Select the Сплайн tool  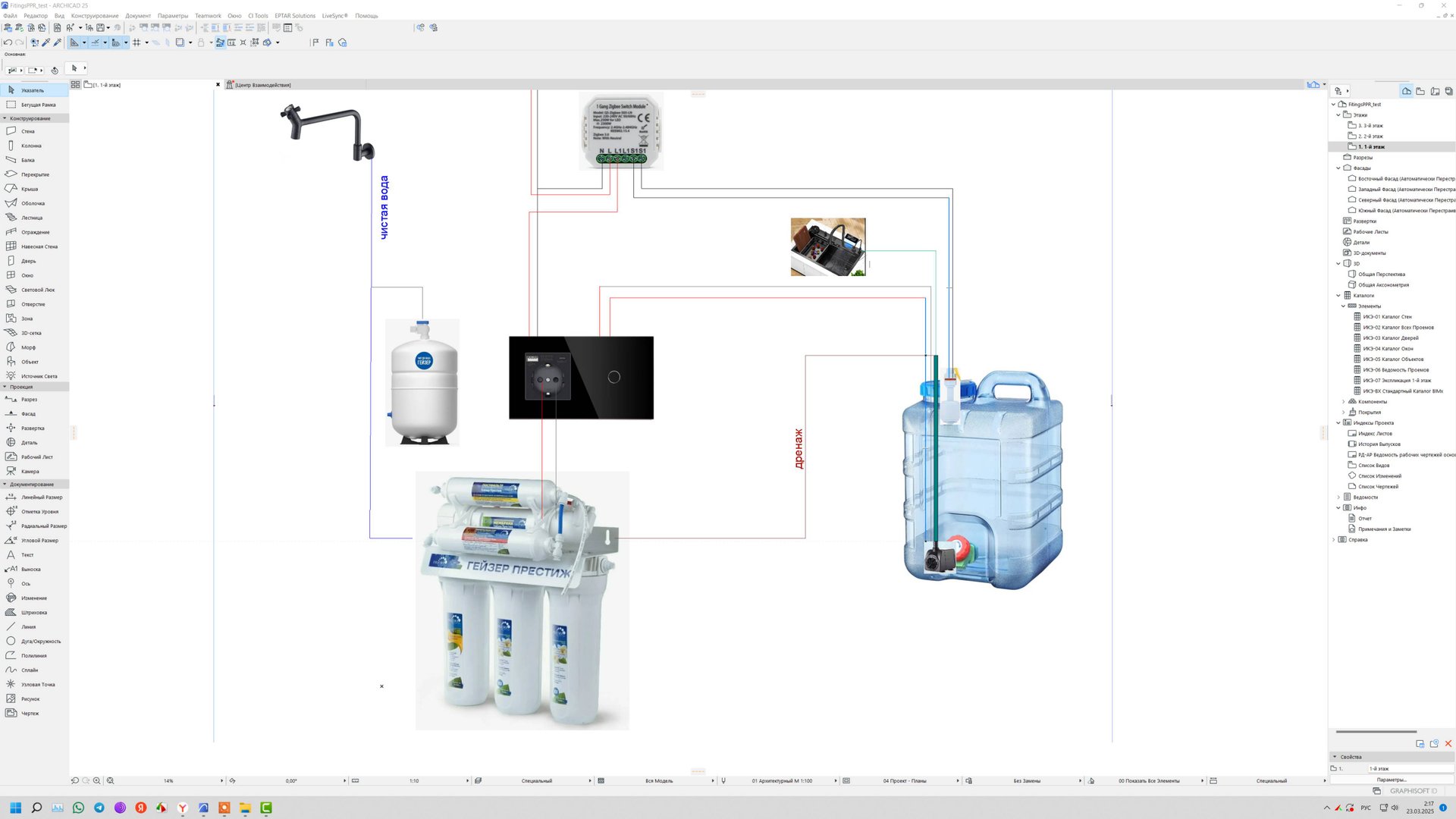(30, 670)
